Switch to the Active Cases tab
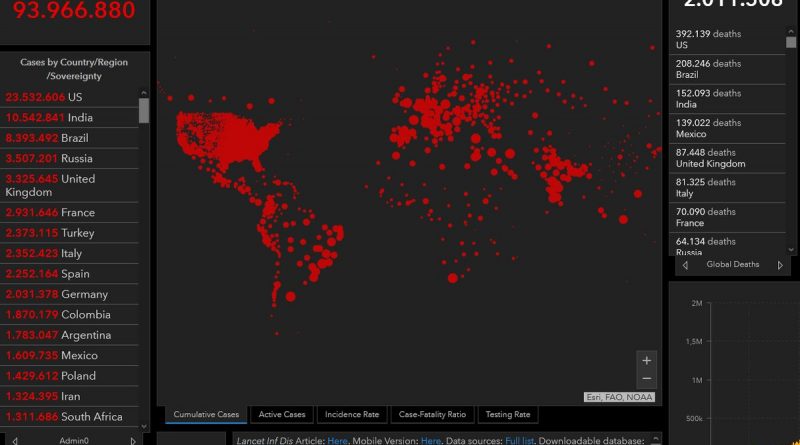This screenshot has width=800, height=445. [283, 414]
